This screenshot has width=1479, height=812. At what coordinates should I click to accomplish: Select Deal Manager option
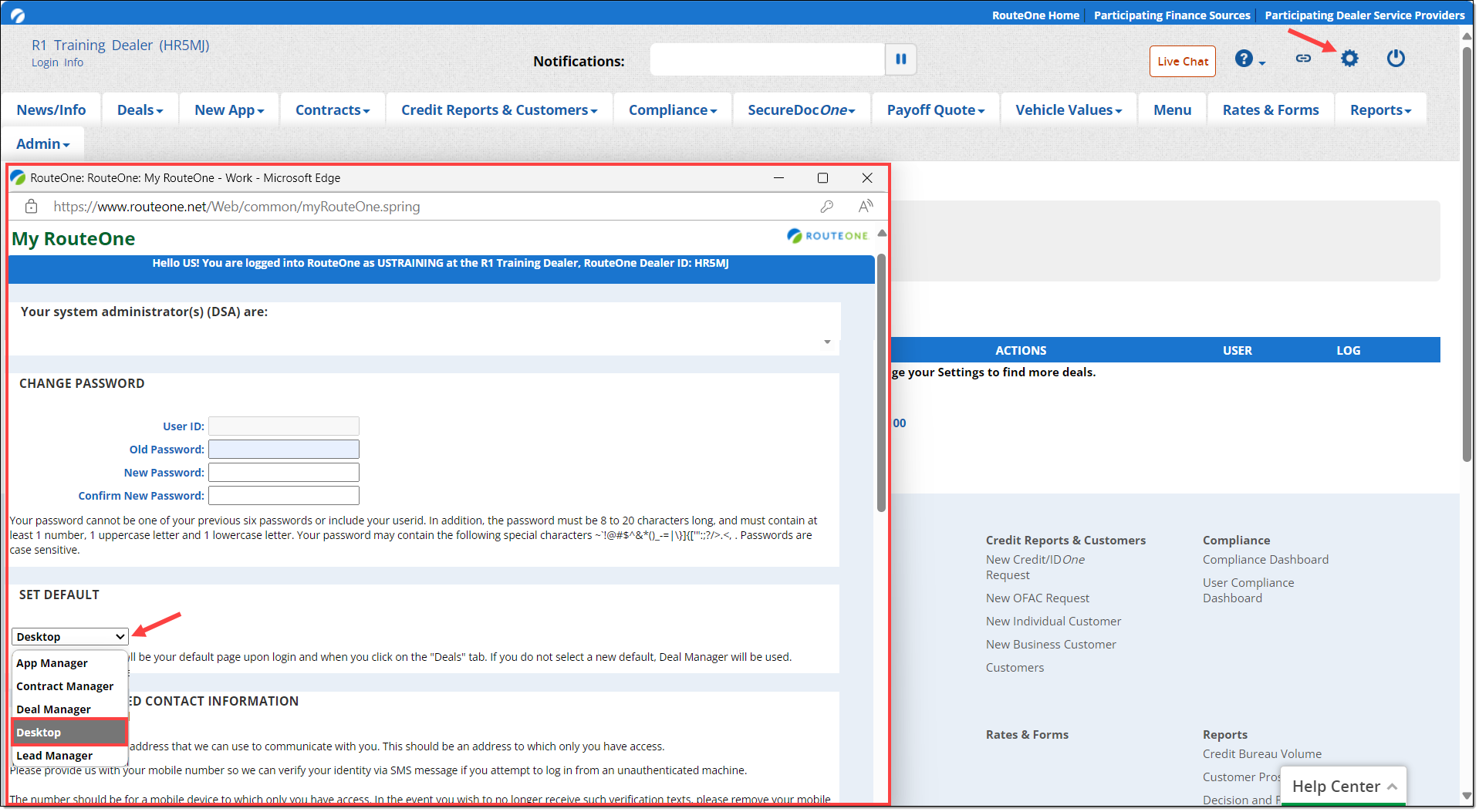69,709
